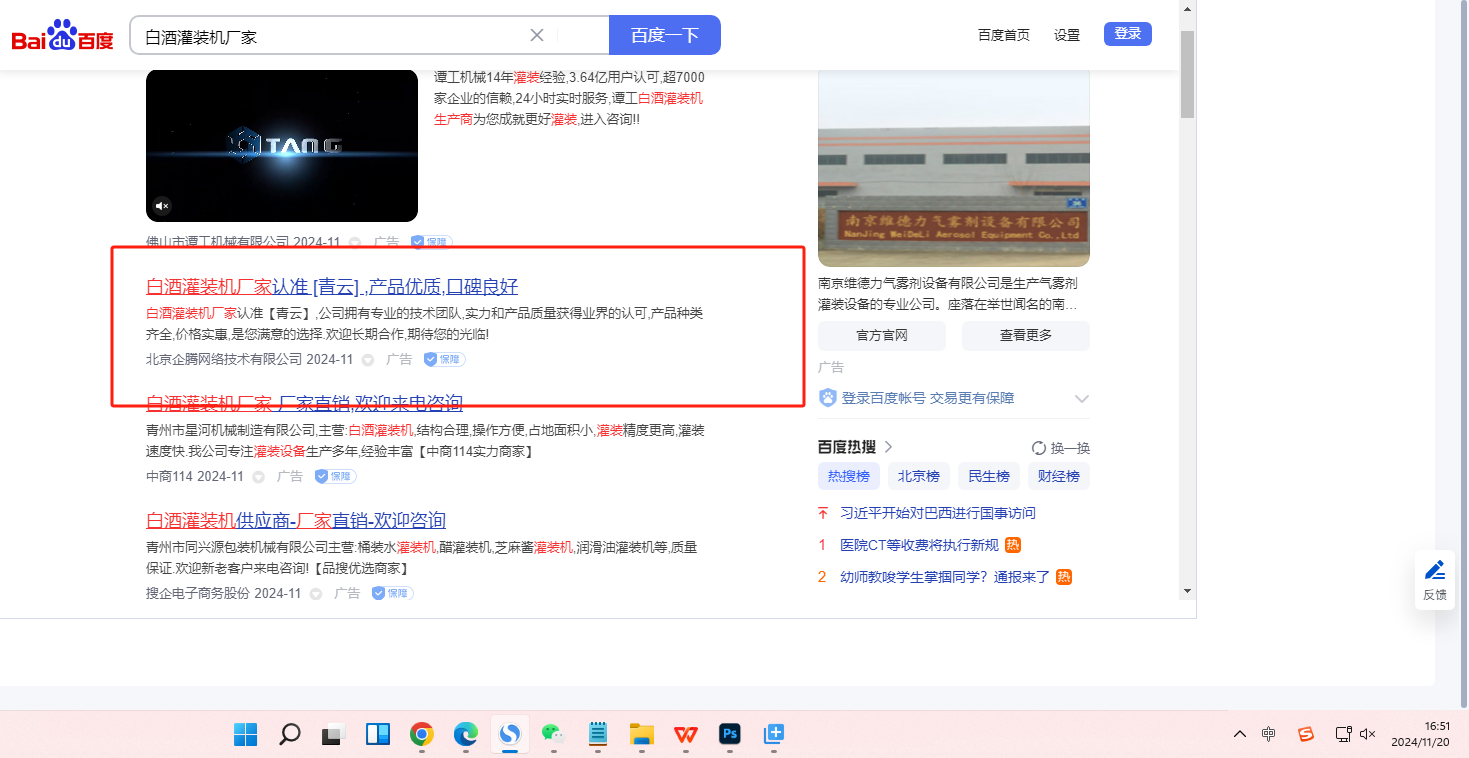Open the 反馈 feedback icon
The image size is (1469, 758).
pos(1435,579)
